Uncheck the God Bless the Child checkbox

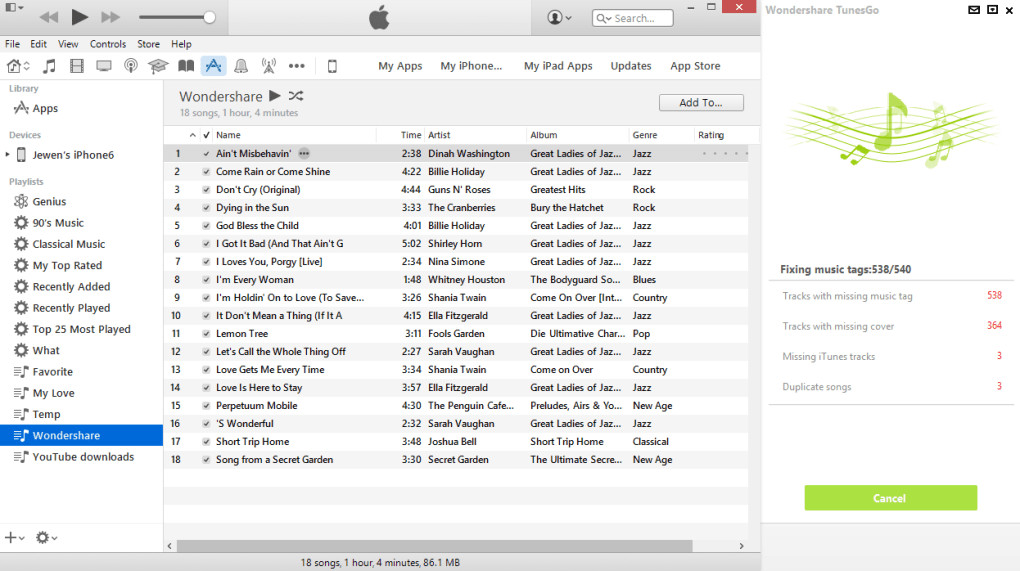coord(206,226)
